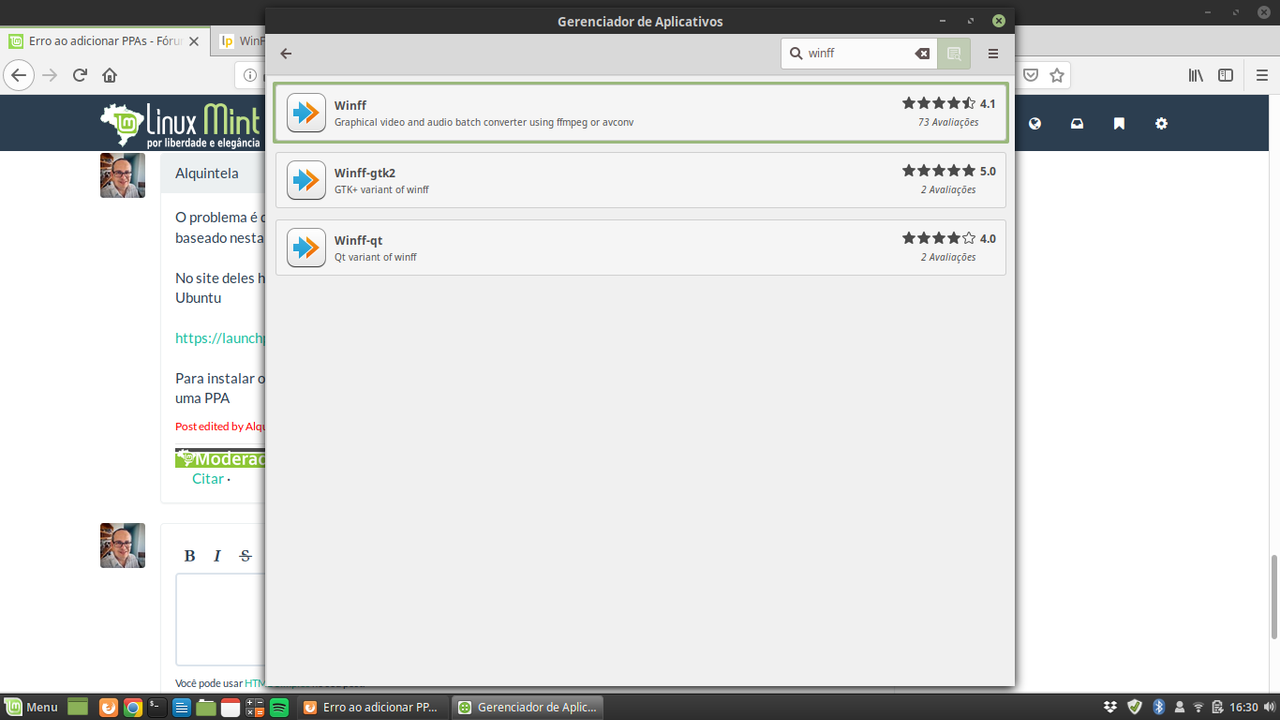This screenshot has width=1280, height=720.
Task: Launch Chrome from panel launcher
Action: (133, 707)
